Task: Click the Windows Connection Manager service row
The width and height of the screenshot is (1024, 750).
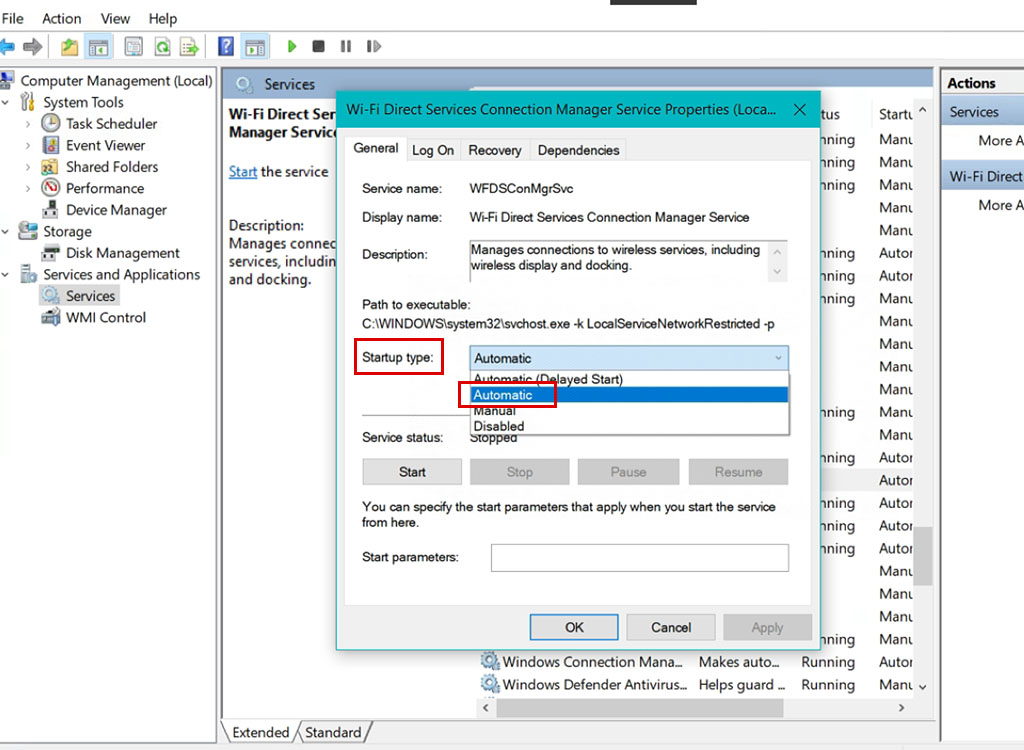Action: [x=695, y=662]
